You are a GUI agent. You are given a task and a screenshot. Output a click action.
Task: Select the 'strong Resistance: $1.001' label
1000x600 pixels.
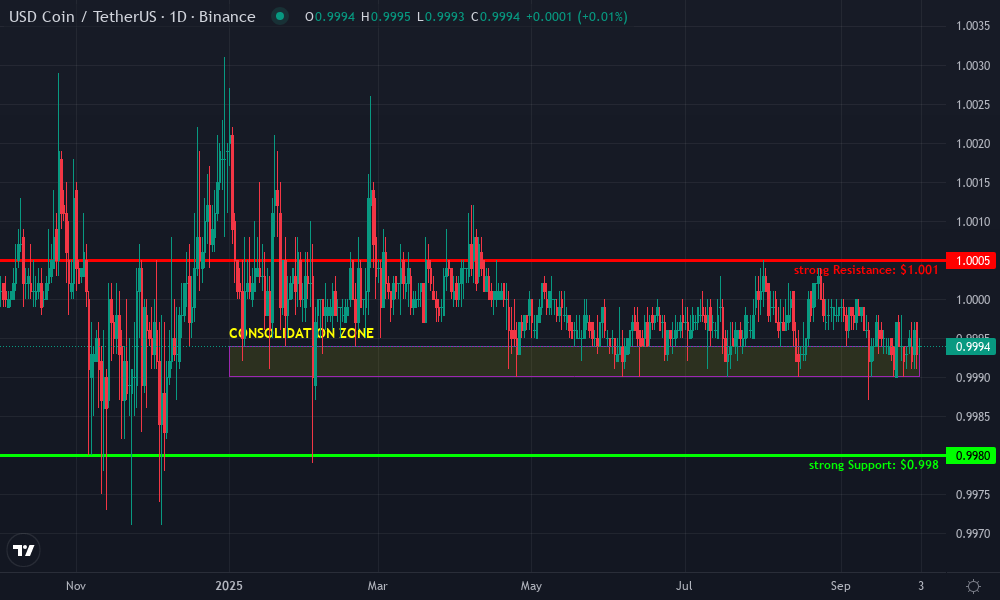[x=865, y=270]
